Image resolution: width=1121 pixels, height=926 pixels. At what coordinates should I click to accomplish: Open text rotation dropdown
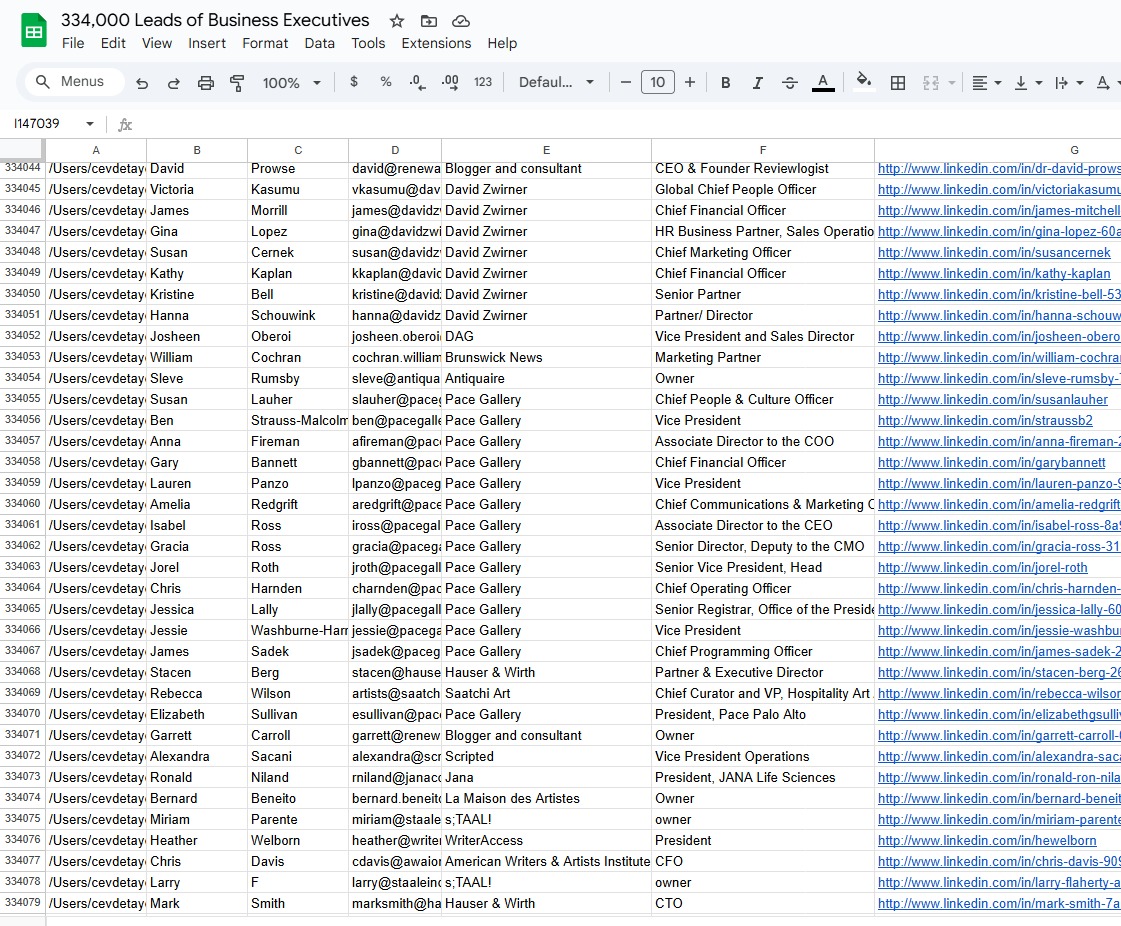(x=1107, y=83)
